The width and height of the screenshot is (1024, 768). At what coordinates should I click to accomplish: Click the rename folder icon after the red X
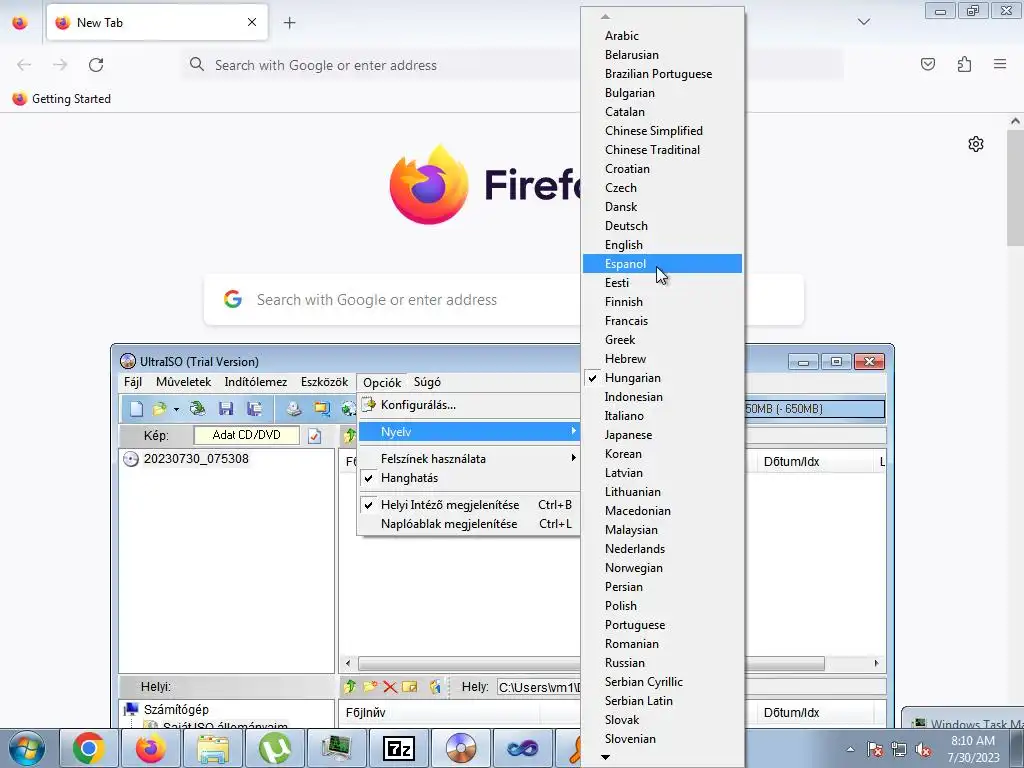(x=409, y=686)
